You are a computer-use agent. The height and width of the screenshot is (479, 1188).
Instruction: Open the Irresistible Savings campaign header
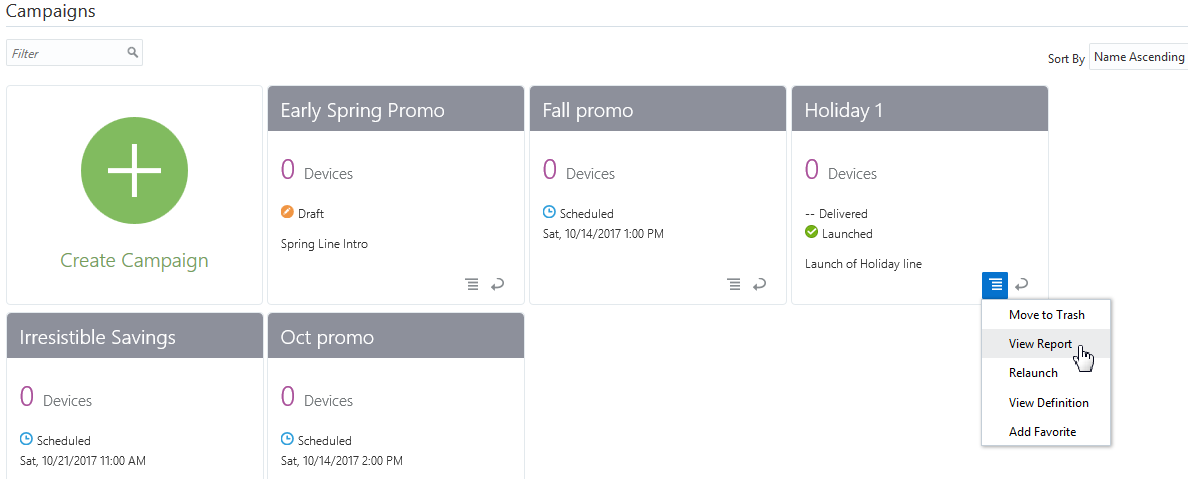97,337
